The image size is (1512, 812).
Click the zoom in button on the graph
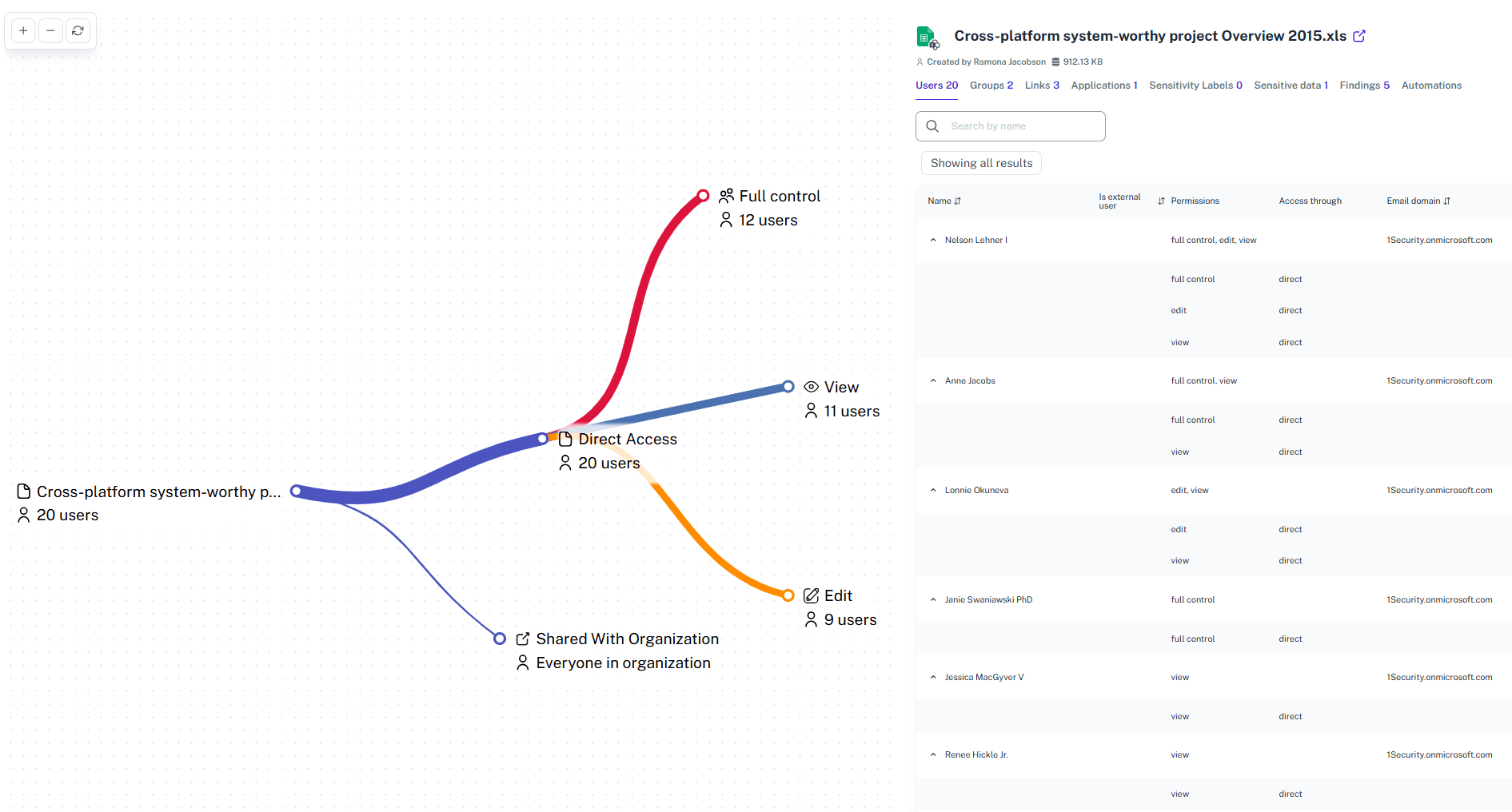22,30
